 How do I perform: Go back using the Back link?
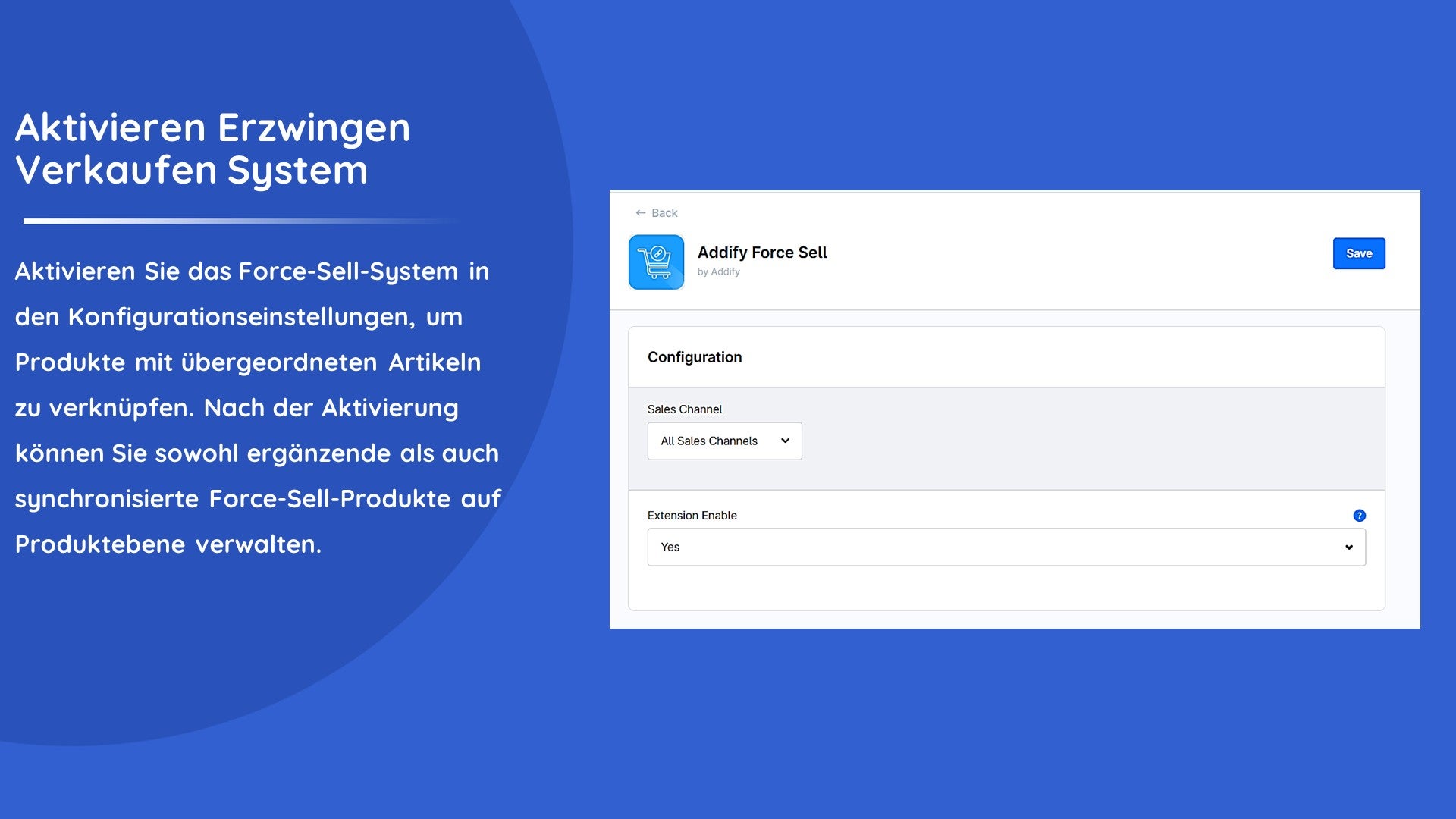(664, 213)
